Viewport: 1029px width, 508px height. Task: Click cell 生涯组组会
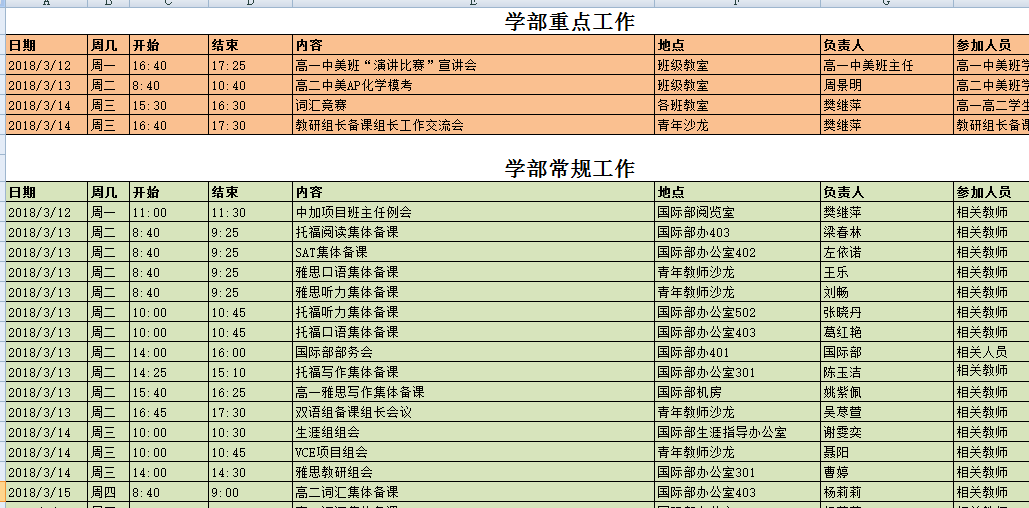(474, 433)
